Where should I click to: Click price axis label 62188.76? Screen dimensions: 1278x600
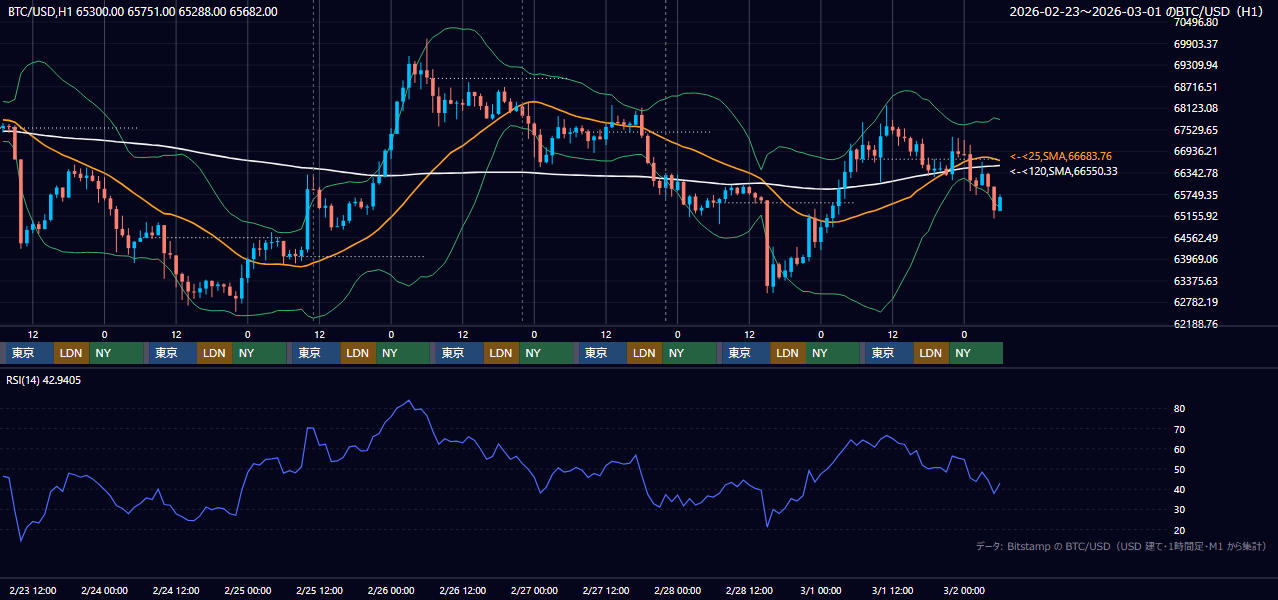[1195, 324]
